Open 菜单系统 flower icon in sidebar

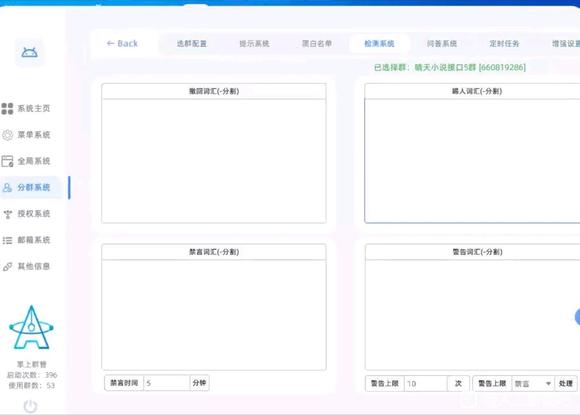pos(7,135)
